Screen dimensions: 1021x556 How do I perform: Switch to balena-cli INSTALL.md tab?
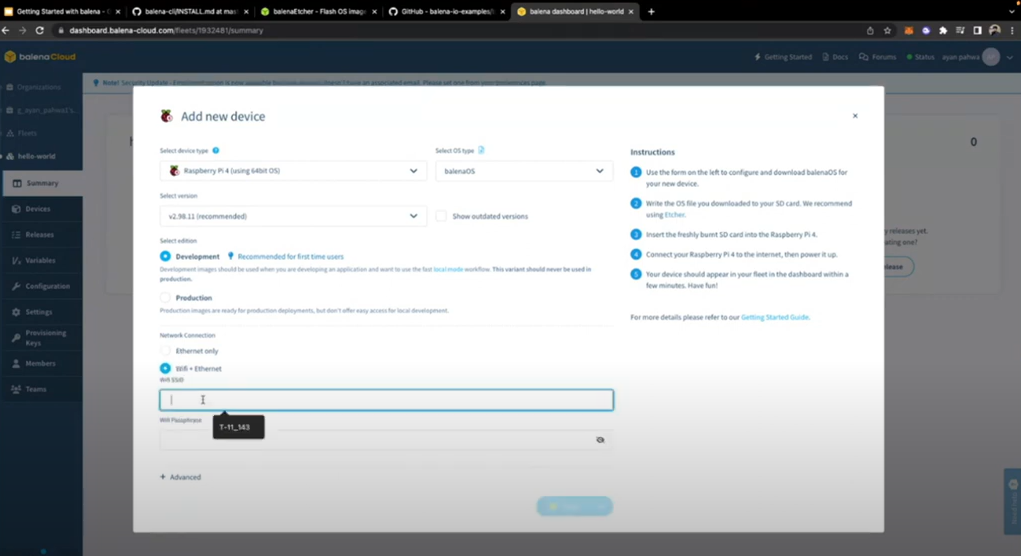189,12
